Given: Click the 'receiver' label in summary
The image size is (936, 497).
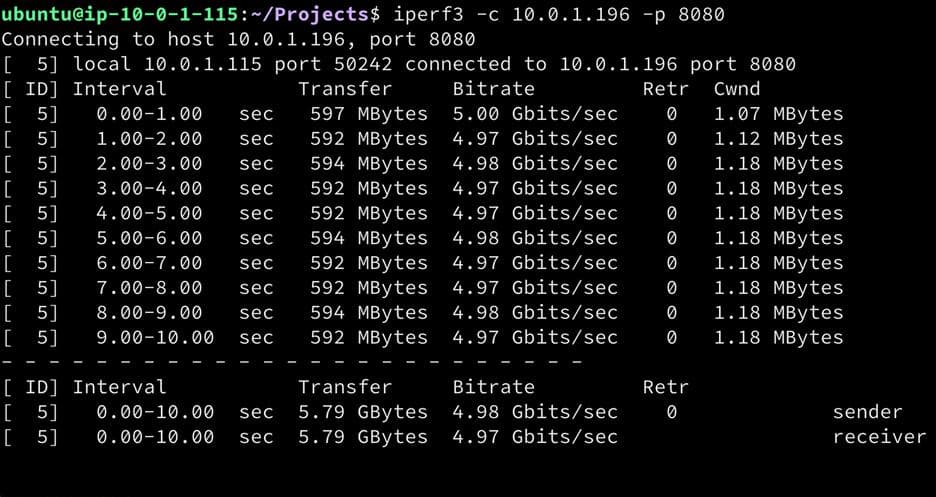Looking at the screenshot, I should click(879, 437).
